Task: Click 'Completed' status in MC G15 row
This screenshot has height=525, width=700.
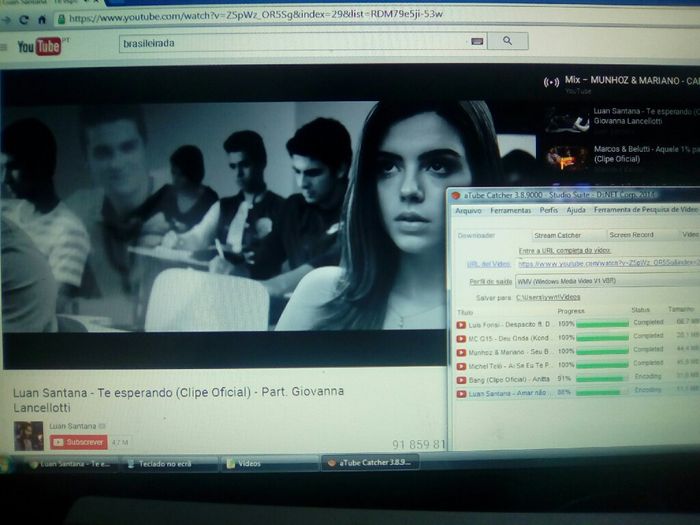Action: (648, 335)
